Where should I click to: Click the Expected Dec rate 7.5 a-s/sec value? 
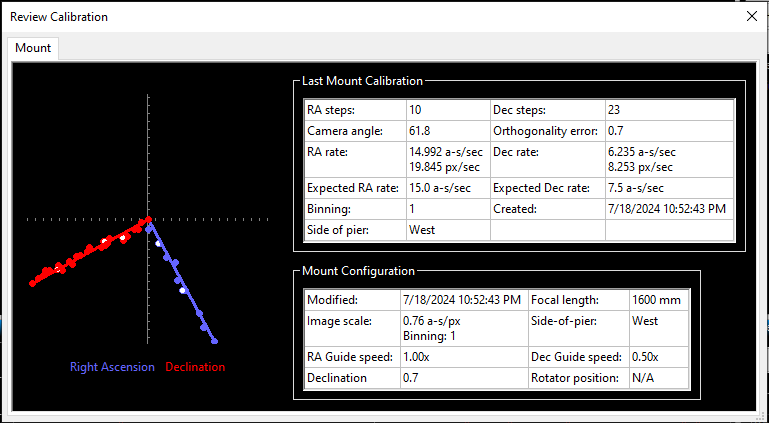pos(669,188)
